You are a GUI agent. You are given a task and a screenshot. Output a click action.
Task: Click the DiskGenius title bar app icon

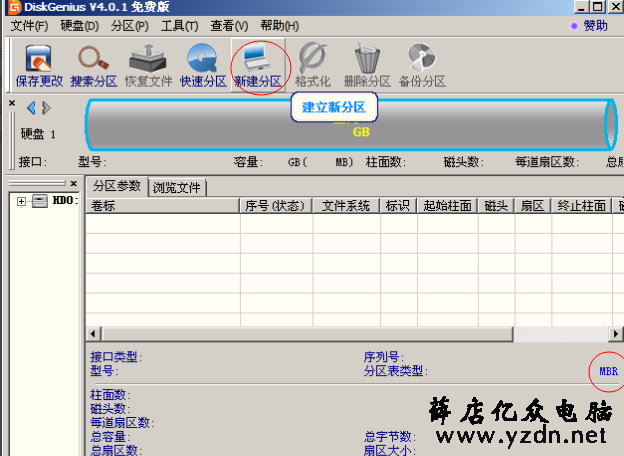[14, 7]
